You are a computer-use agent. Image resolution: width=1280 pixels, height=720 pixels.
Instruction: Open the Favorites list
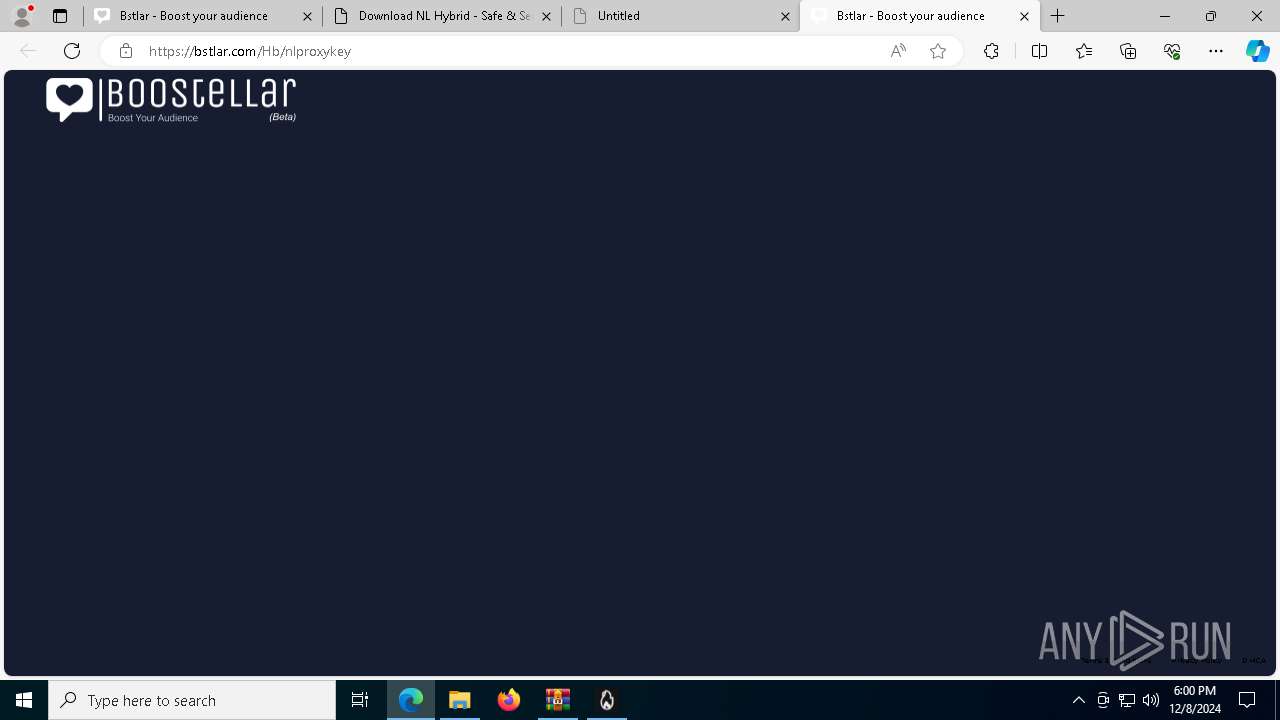(x=1084, y=51)
